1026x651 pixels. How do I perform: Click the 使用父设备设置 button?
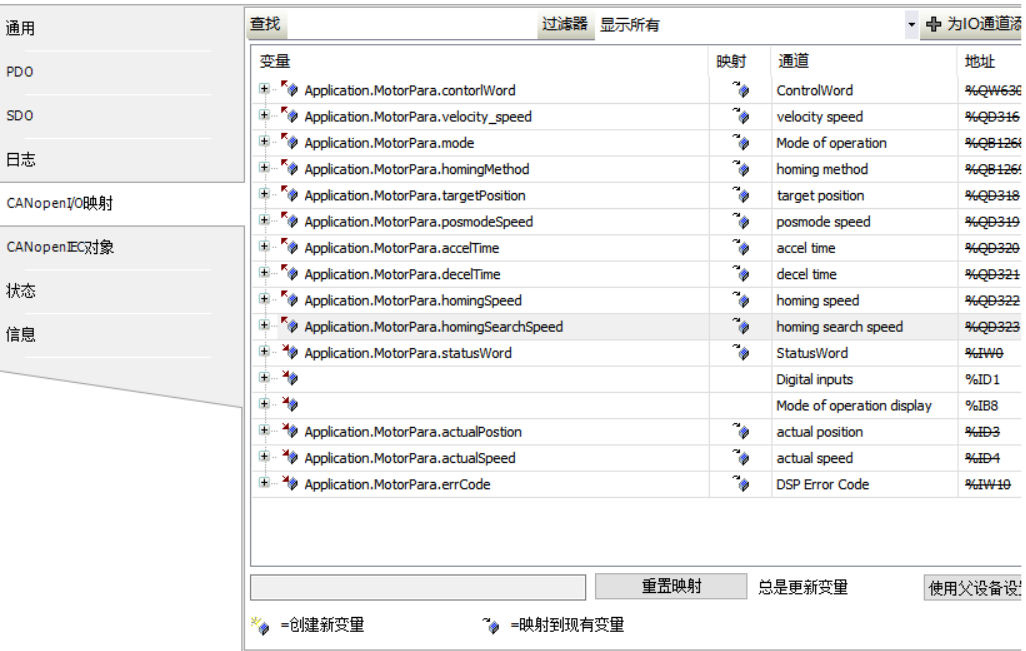[974, 588]
